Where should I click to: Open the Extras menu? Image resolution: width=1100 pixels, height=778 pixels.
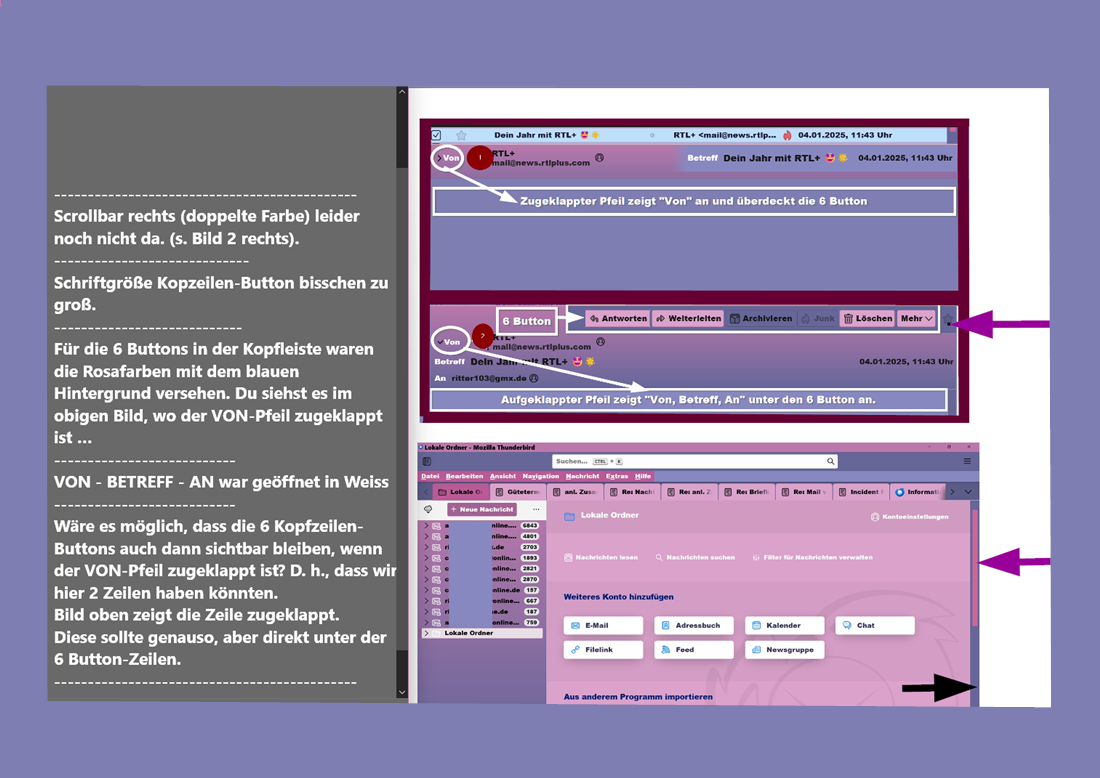(x=617, y=476)
